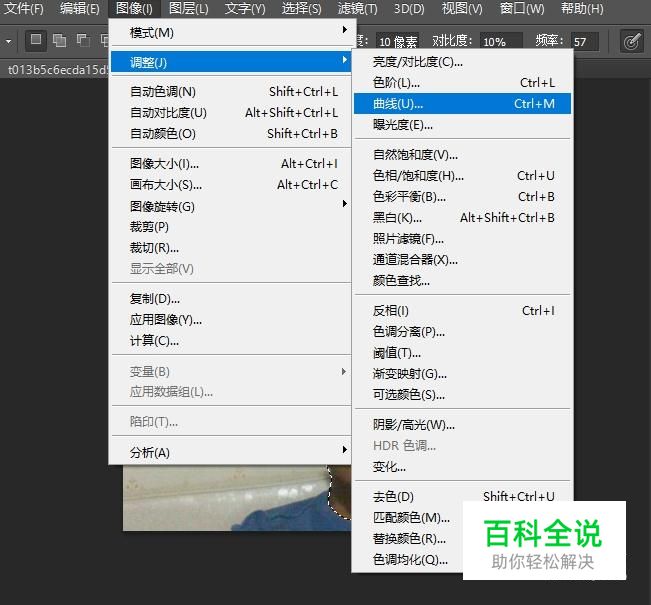Open 色调分离(P)... adjustment
This screenshot has height=605, width=651.
pyautogui.click(x=462, y=332)
